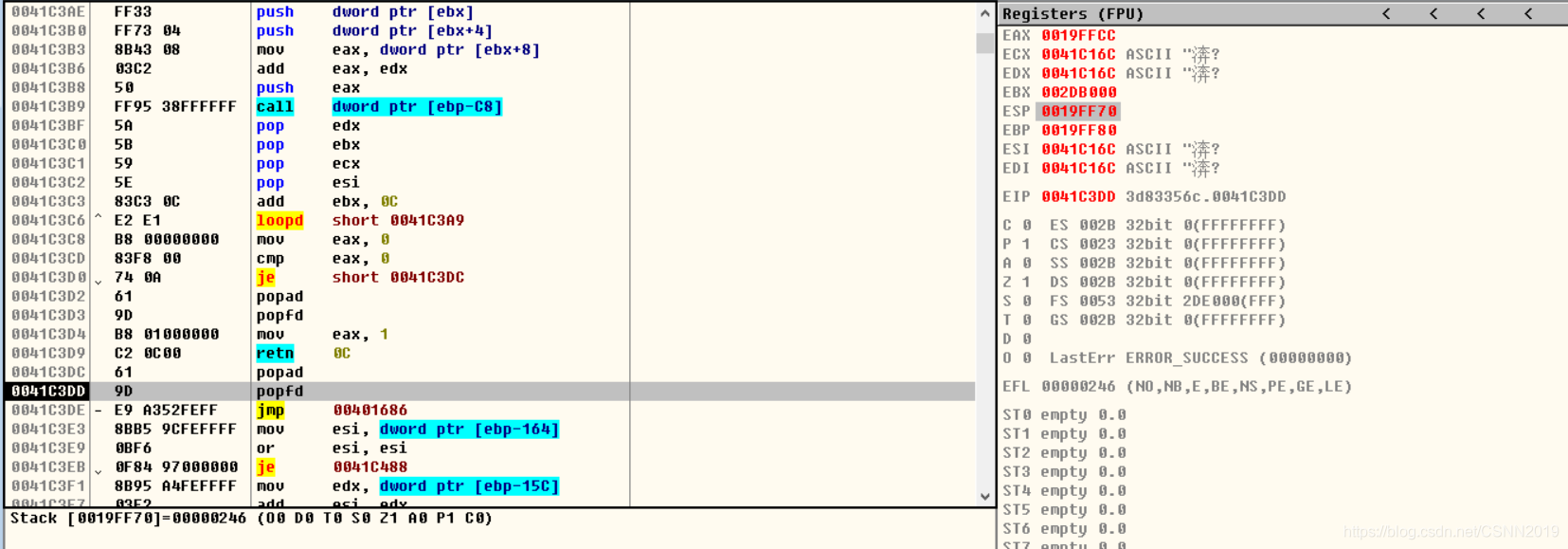
Task: Select EBX register value 002DB000
Action: click(x=1078, y=92)
